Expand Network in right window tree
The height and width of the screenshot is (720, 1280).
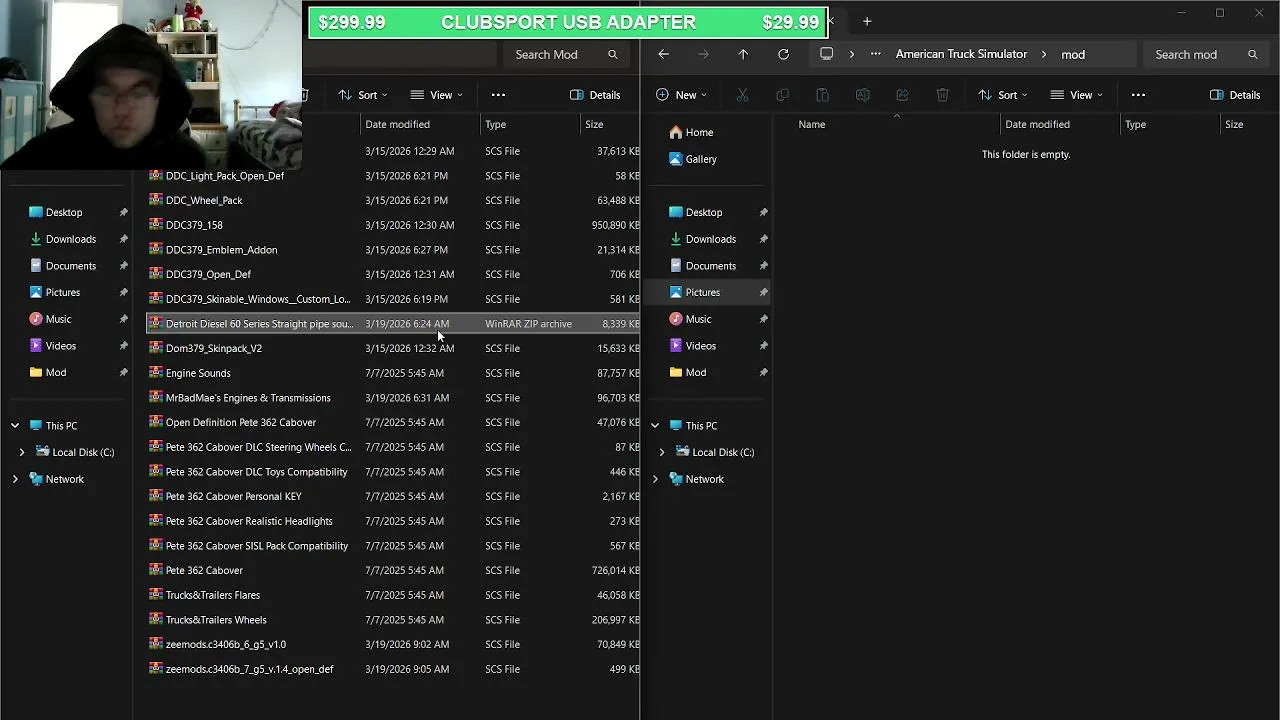655,479
